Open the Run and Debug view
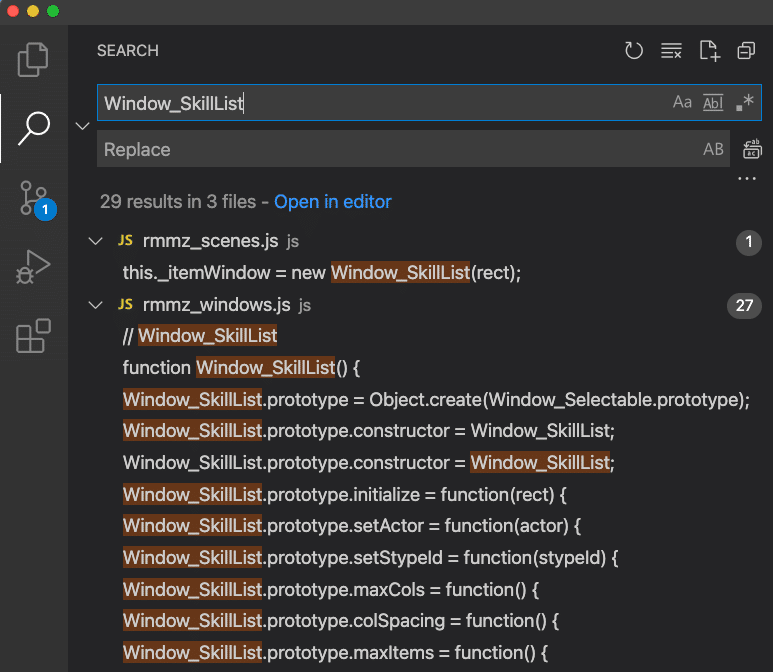Viewport: 773px width, 672px height. tap(33, 267)
